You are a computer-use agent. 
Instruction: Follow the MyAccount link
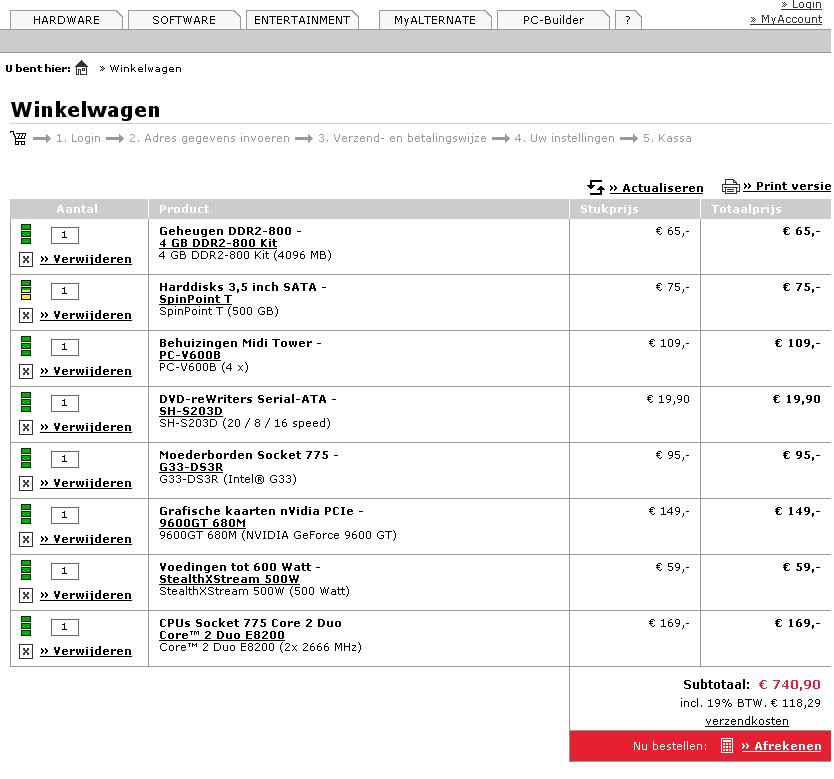786,19
